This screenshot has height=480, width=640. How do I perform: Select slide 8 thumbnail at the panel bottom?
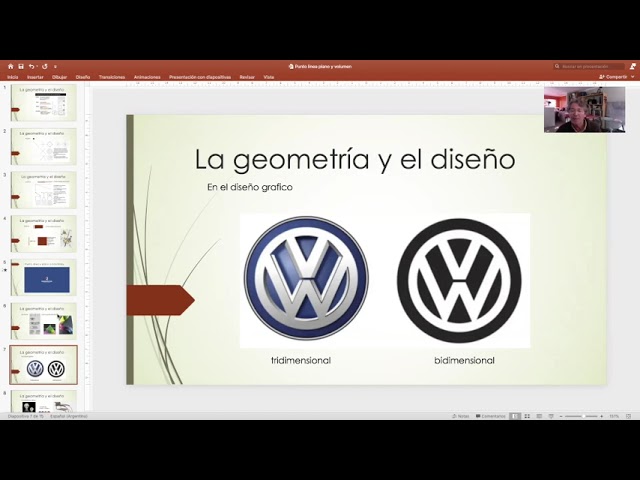click(x=43, y=401)
